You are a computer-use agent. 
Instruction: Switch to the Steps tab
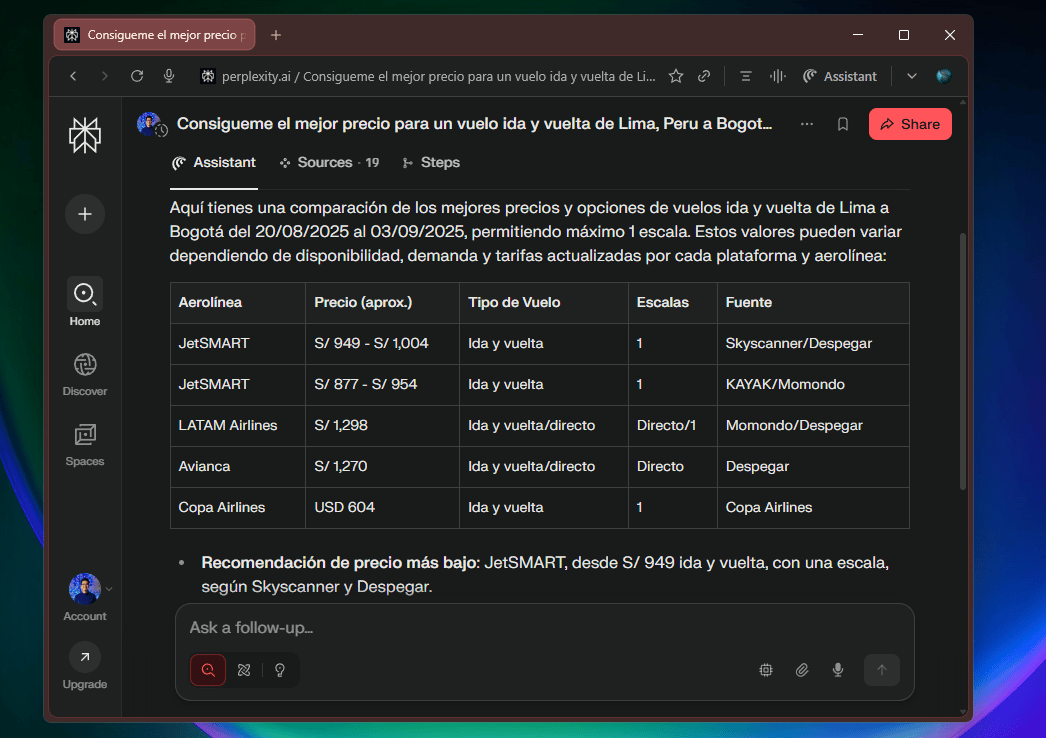coord(431,163)
